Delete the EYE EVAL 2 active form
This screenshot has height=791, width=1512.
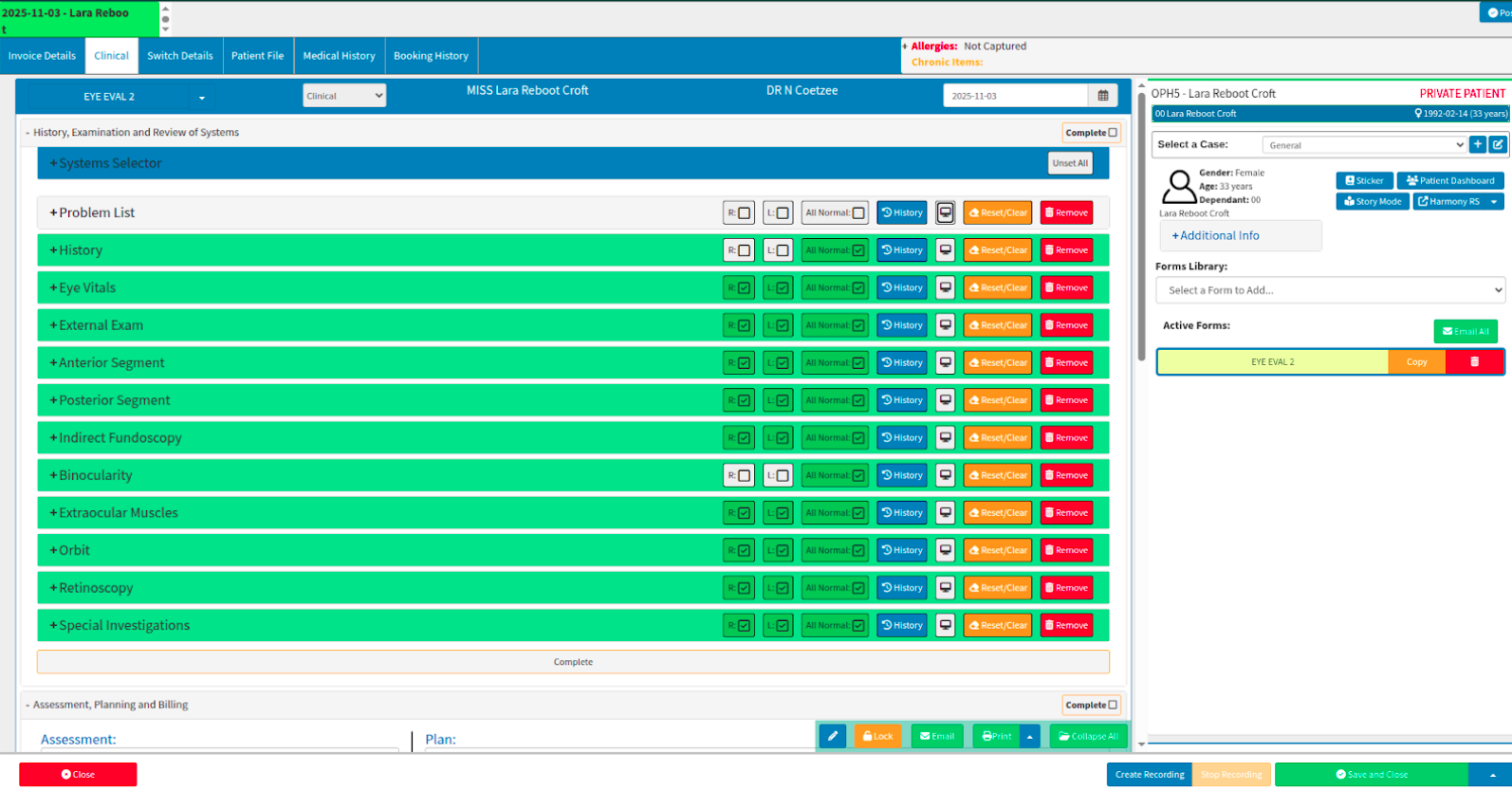[x=1474, y=361]
